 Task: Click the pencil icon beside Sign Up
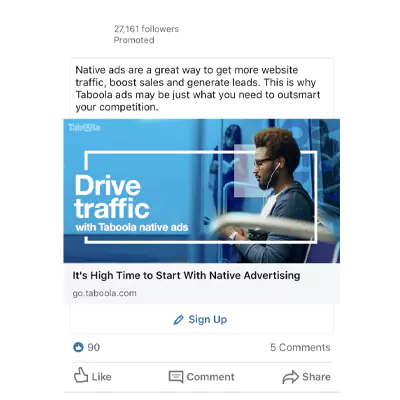point(179,320)
